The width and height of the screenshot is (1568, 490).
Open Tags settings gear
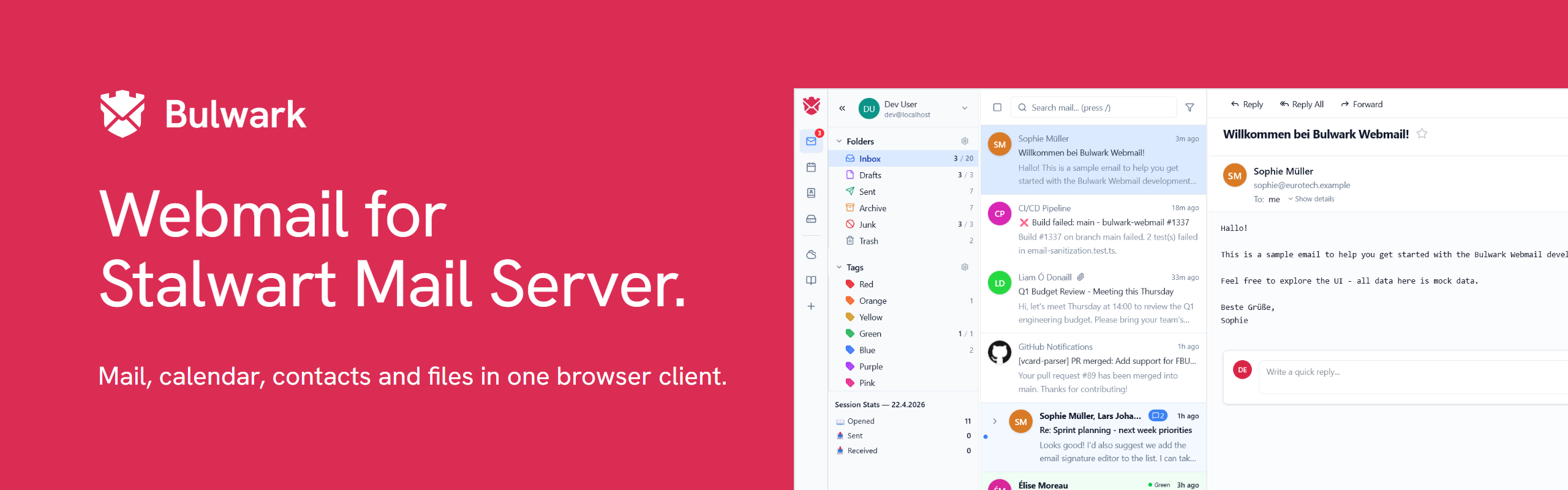[x=965, y=268]
